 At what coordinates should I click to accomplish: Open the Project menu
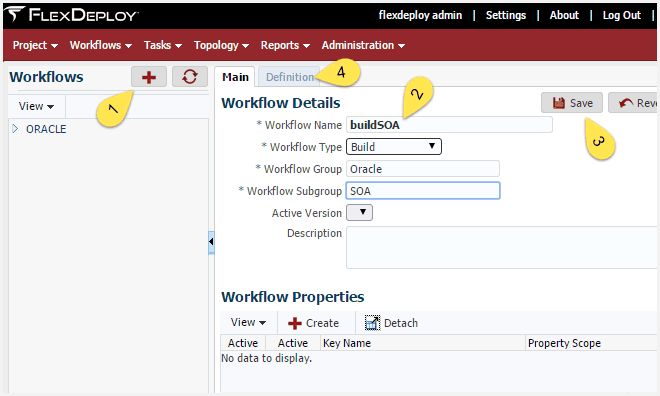pyautogui.click(x=35, y=45)
